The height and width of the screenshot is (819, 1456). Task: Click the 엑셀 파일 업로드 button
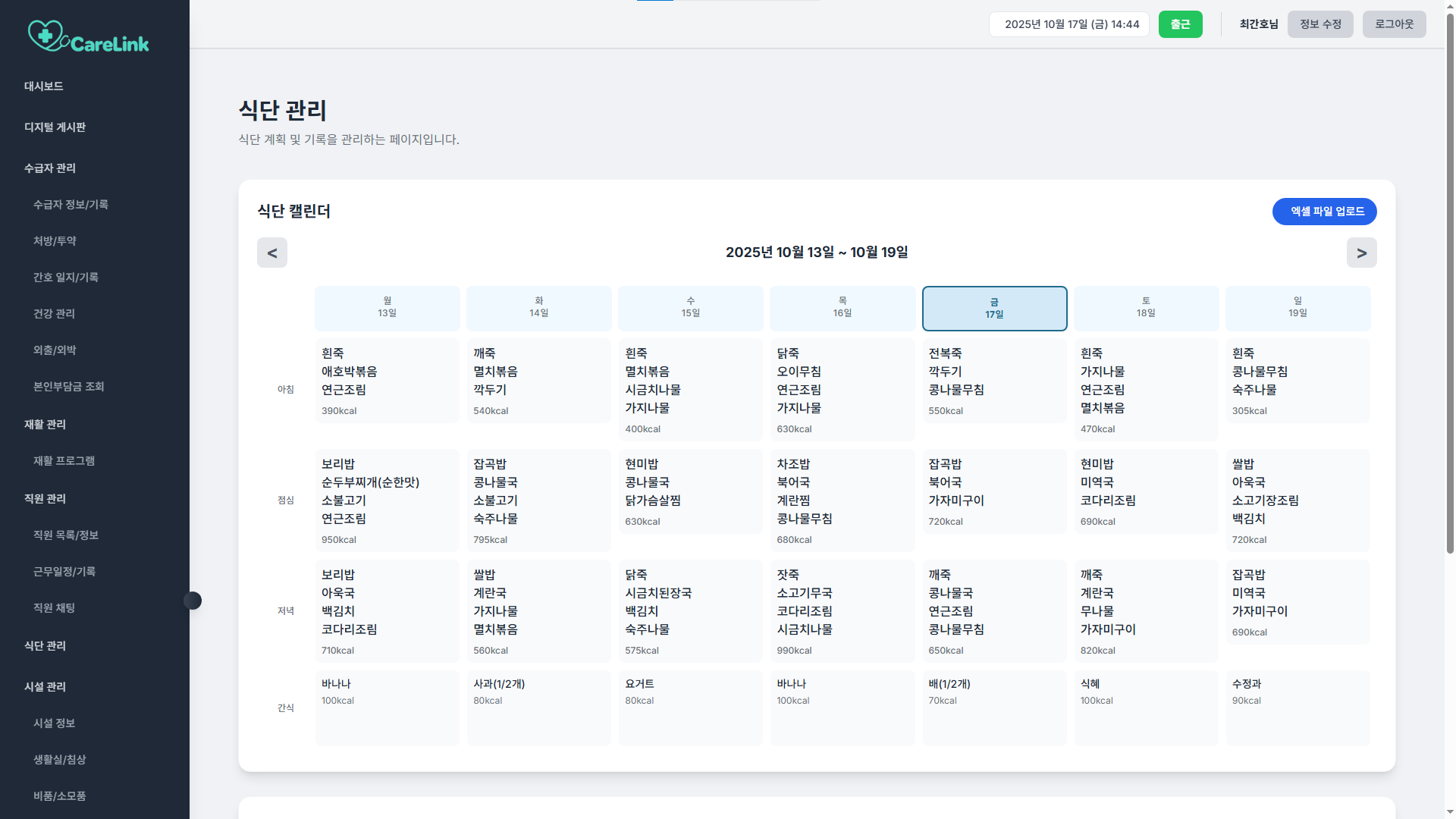pyautogui.click(x=1324, y=212)
